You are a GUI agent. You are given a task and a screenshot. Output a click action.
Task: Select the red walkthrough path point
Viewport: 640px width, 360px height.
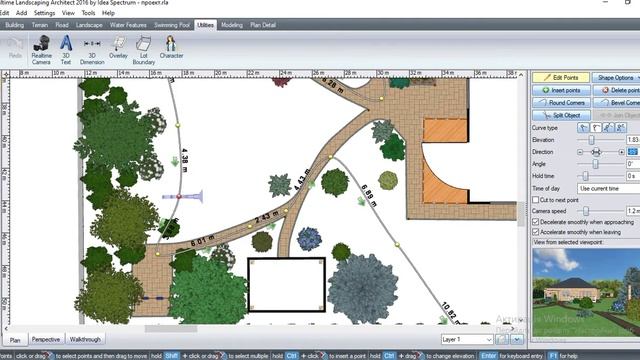[x=179, y=197]
